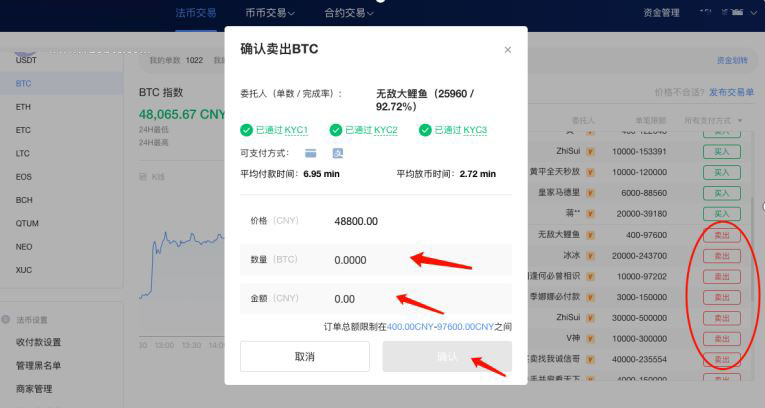Expand the 币币交易 dropdown menu
This screenshot has height=408, width=765.
coord(270,13)
